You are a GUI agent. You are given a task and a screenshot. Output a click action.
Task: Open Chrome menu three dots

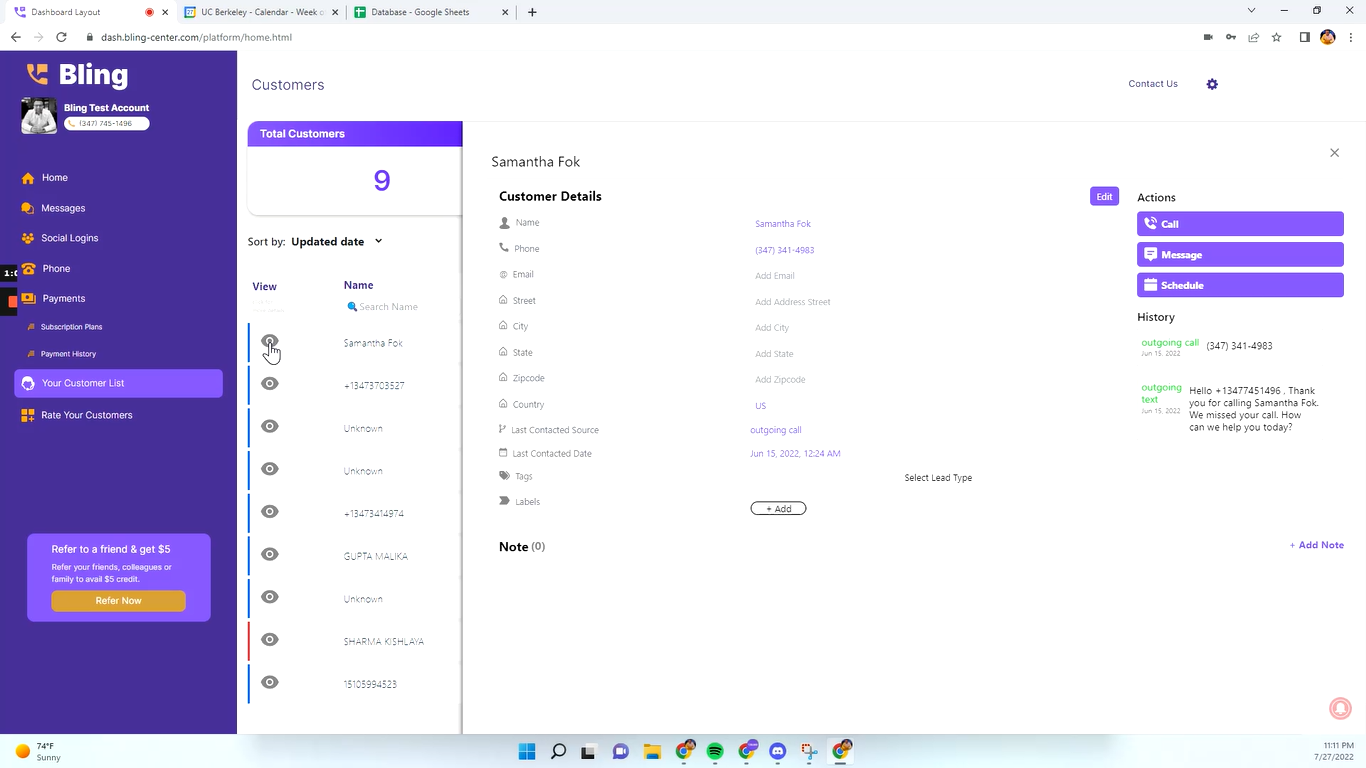click(1351, 37)
